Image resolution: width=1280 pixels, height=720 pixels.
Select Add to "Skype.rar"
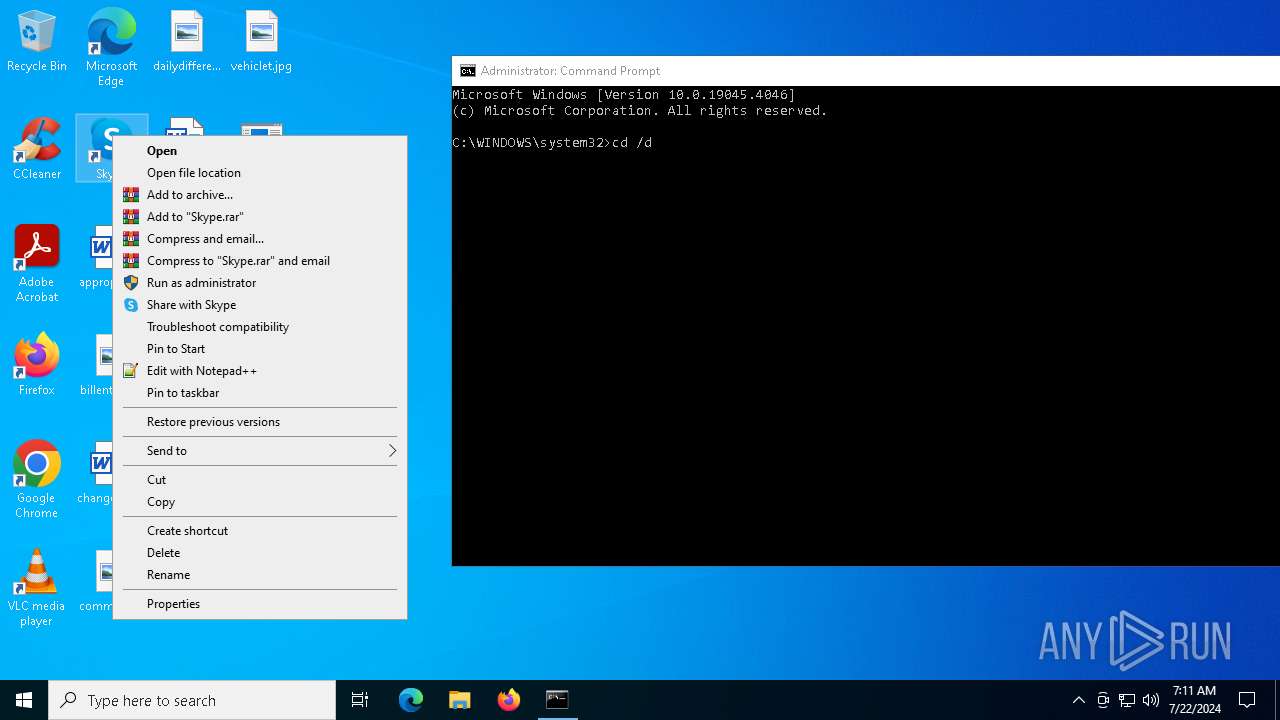point(260,217)
